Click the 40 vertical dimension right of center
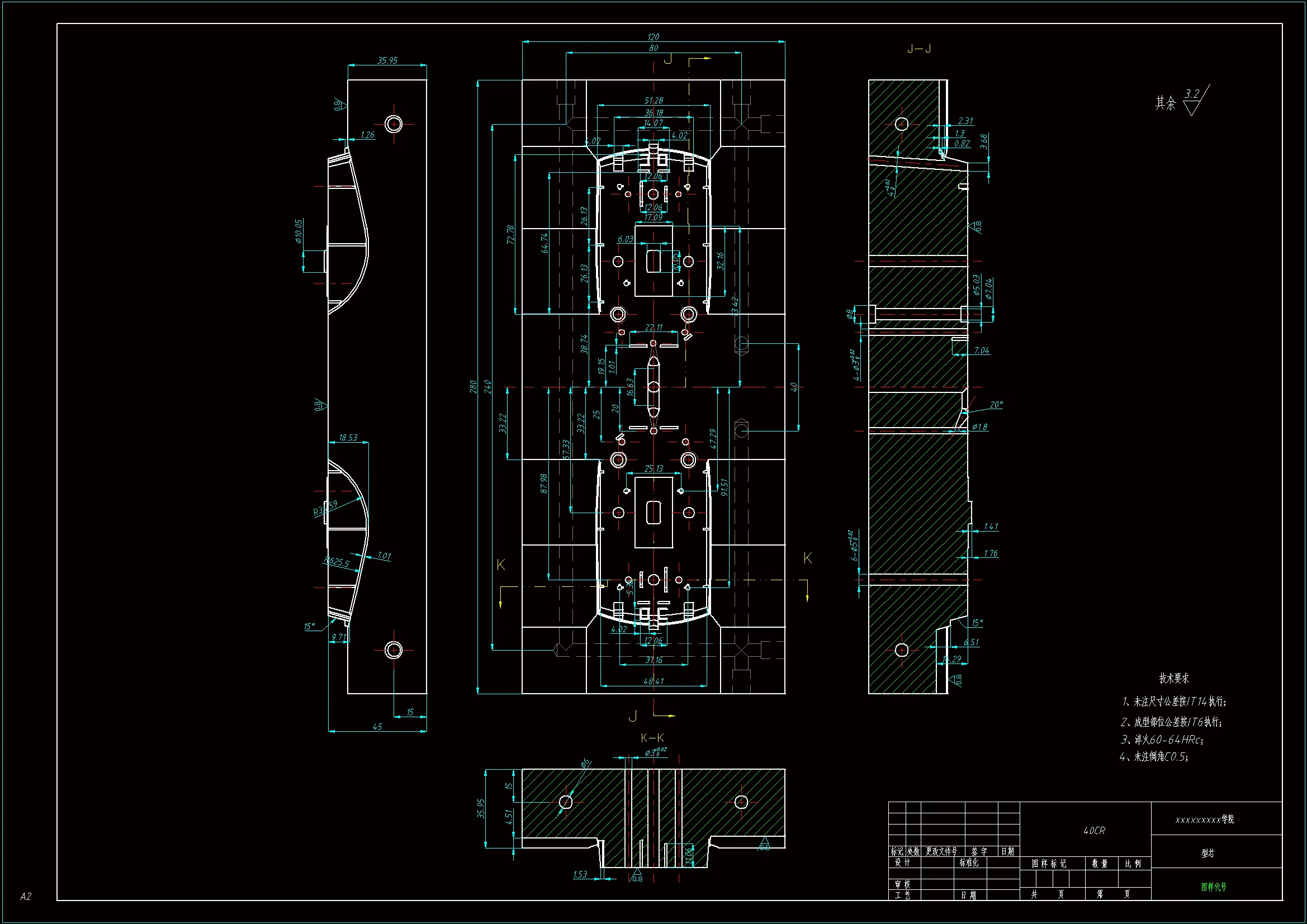Screen dimensions: 1307x924 pyautogui.click(x=794, y=387)
